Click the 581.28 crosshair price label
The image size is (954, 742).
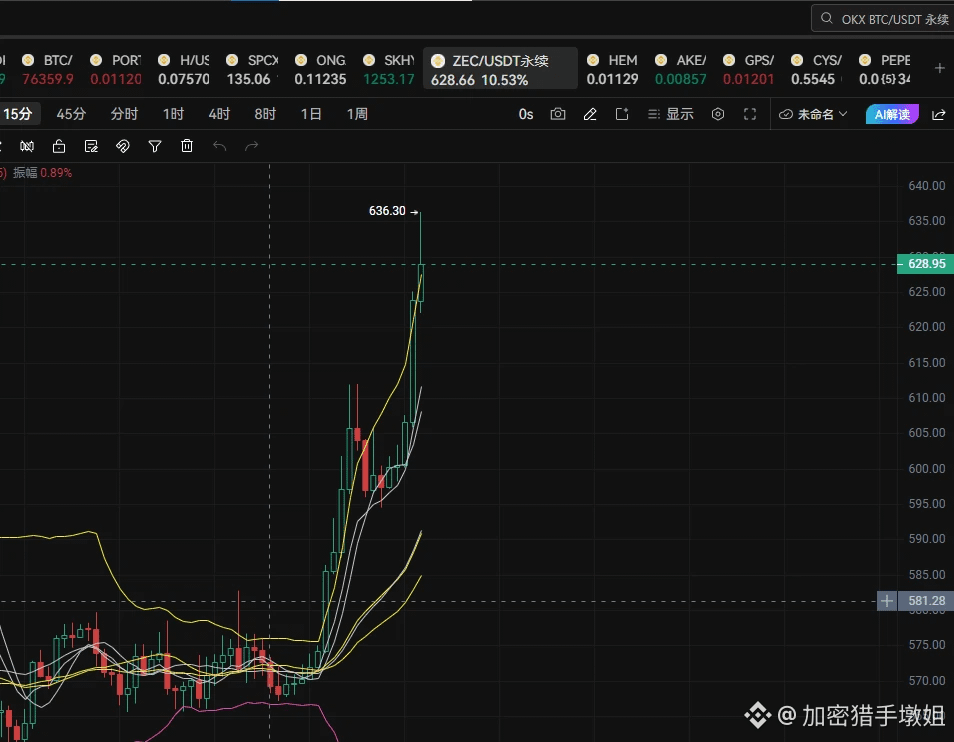pos(926,601)
